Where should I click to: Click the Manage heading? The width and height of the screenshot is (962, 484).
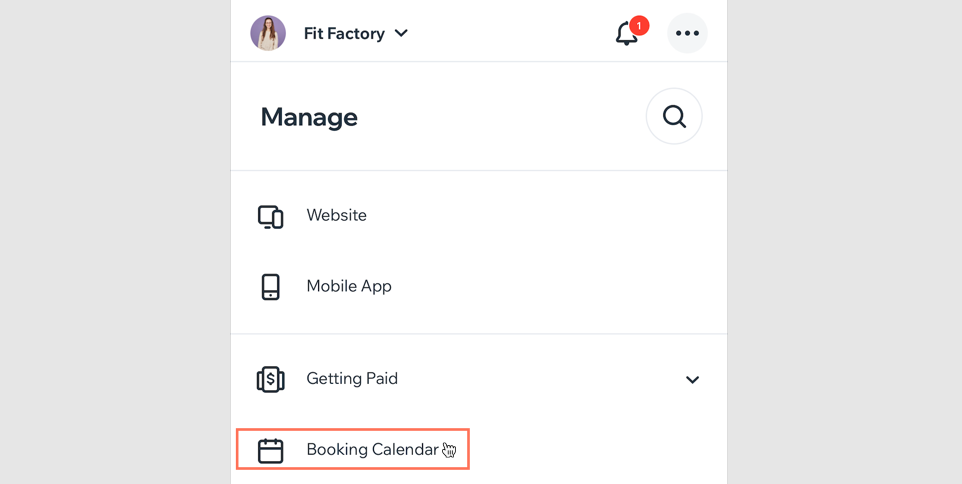click(309, 117)
